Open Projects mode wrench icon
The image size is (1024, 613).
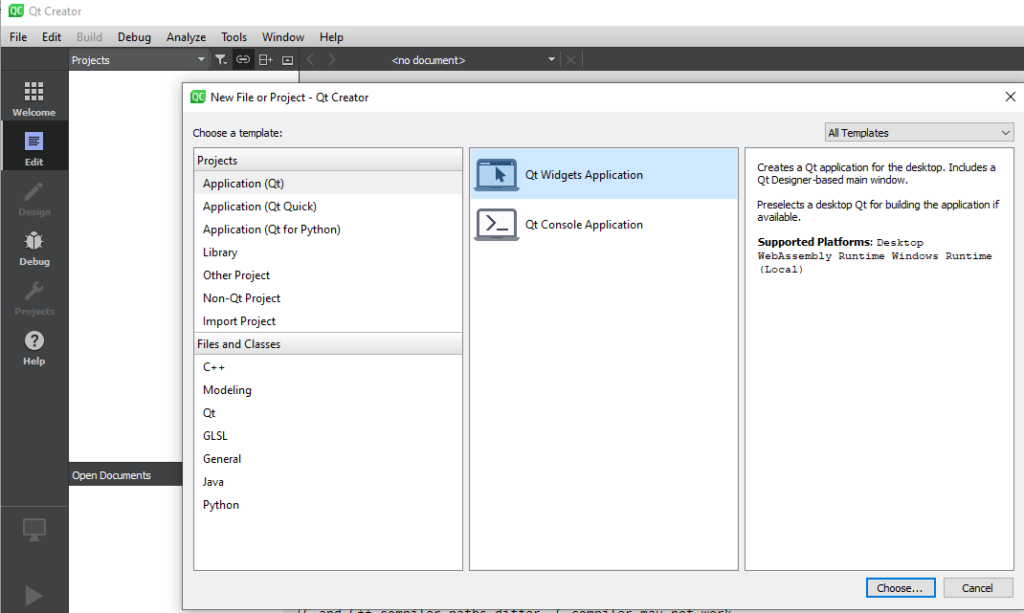click(34, 298)
